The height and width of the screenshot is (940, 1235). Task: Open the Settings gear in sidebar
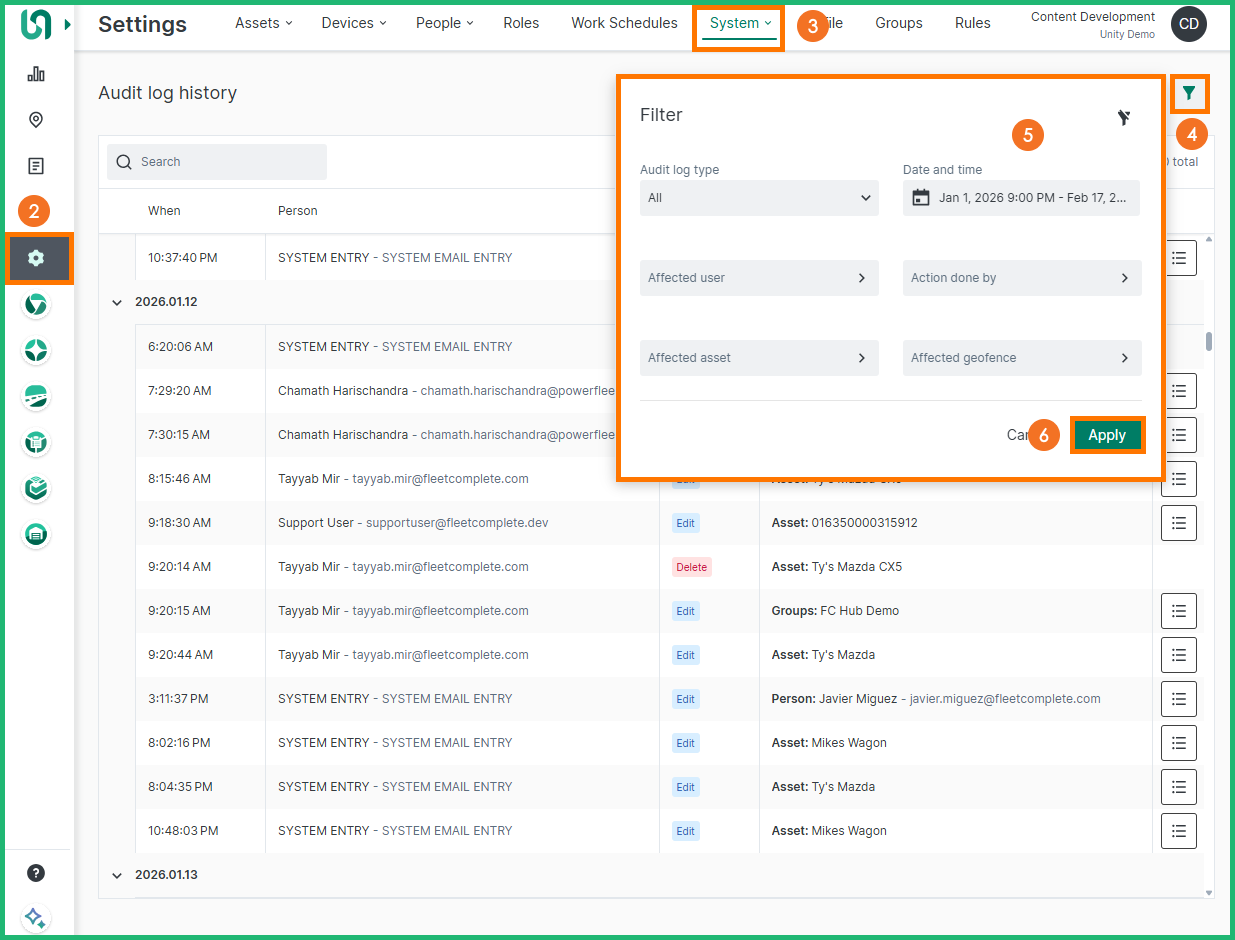tap(36, 258)
